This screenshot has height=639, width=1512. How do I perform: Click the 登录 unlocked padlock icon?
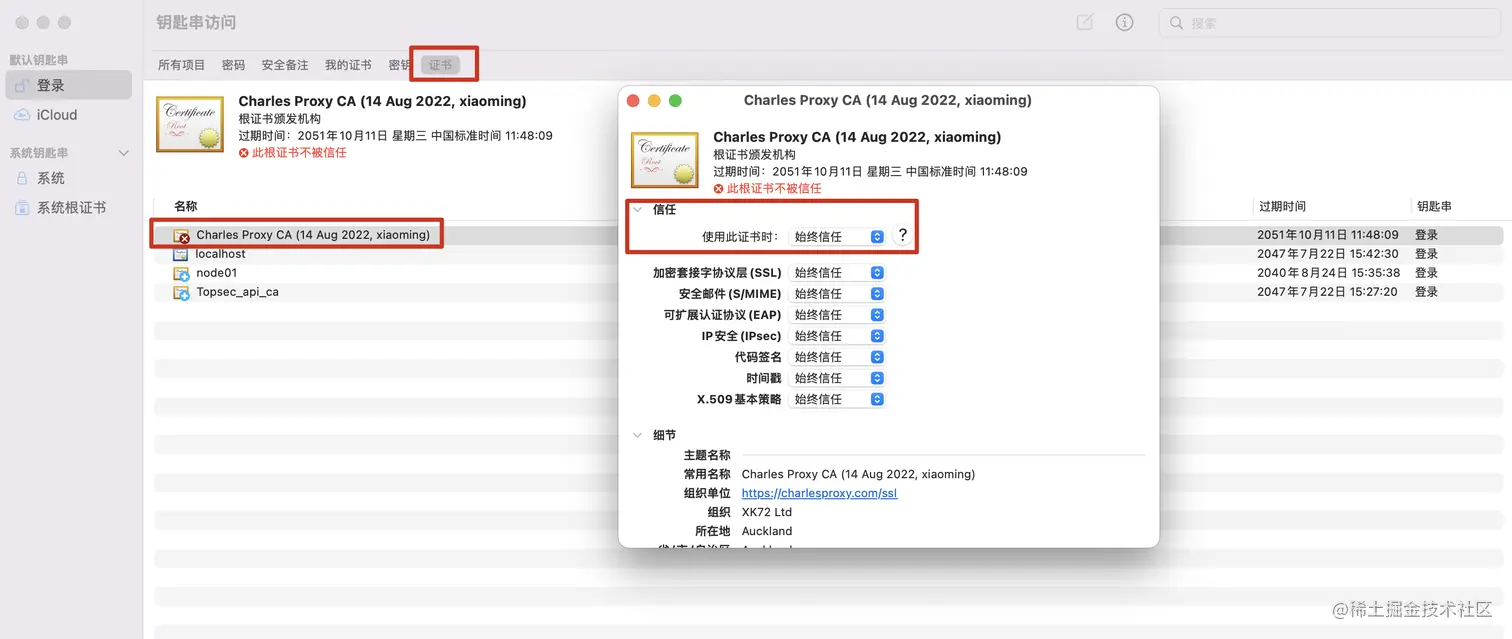(22, 85)
